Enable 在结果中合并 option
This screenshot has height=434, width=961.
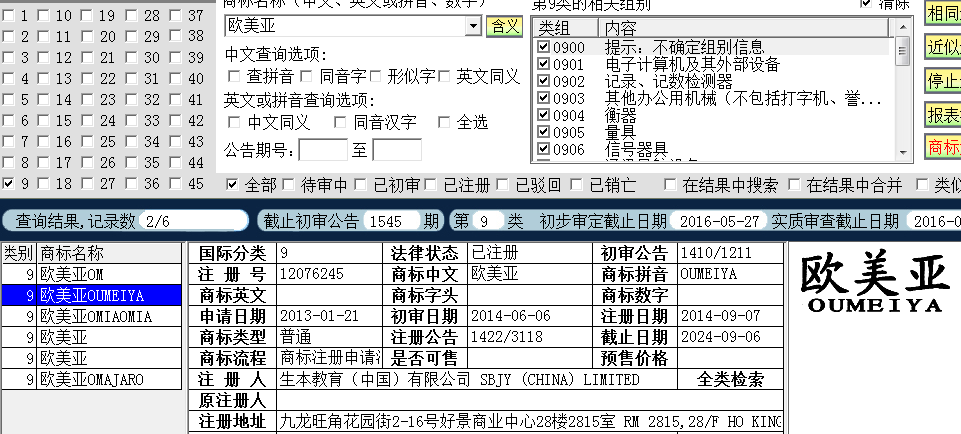(x=794, y=185)
